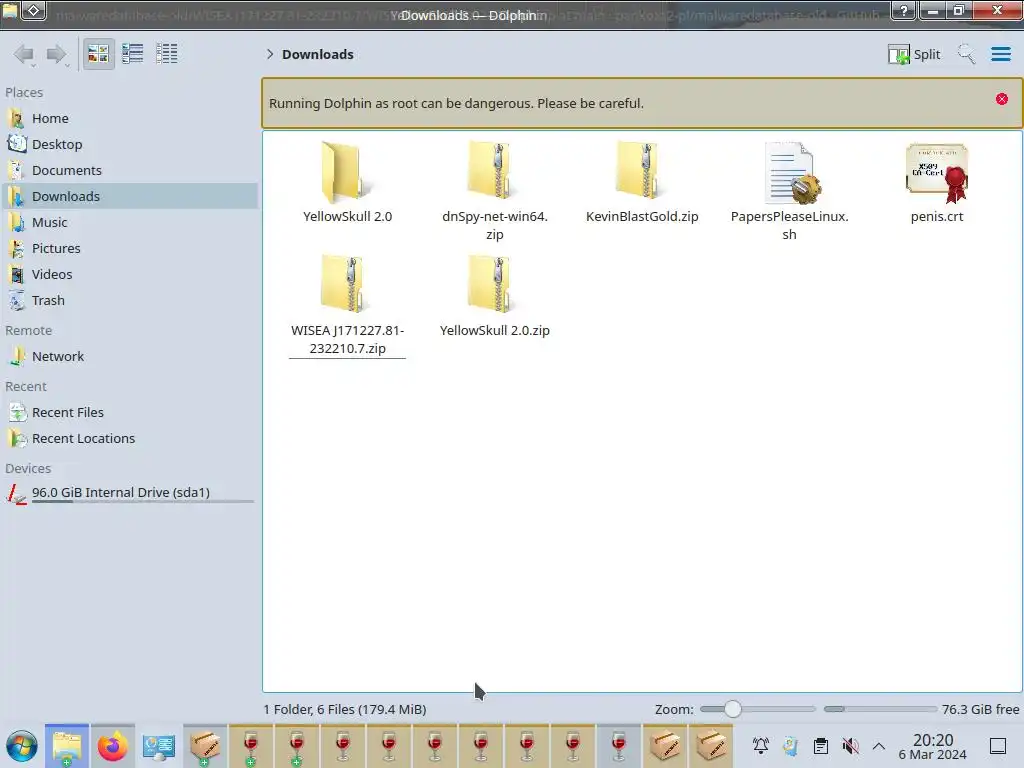This screenshot has height=768, width=1024.
Task: Switch to Icons view mode
Action: (x=98, y=54)
